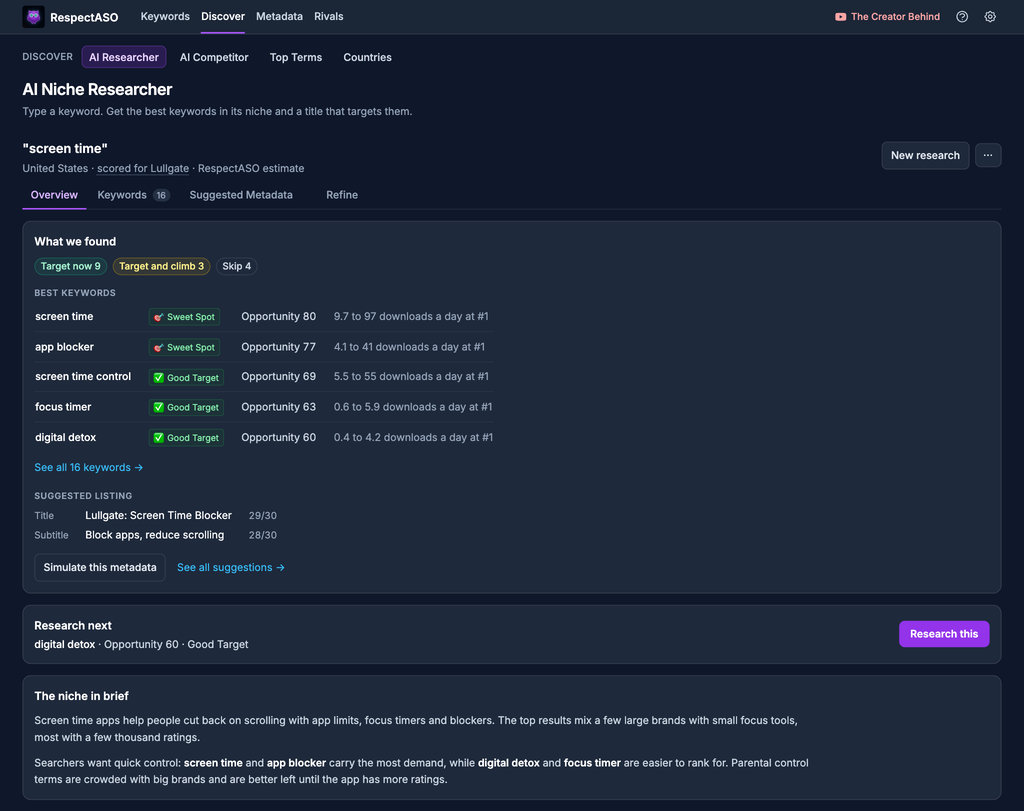Click Opportunity 77 score
This screenshot has height=811, width=1024.
pyautogui.click(x=278, y=347)
